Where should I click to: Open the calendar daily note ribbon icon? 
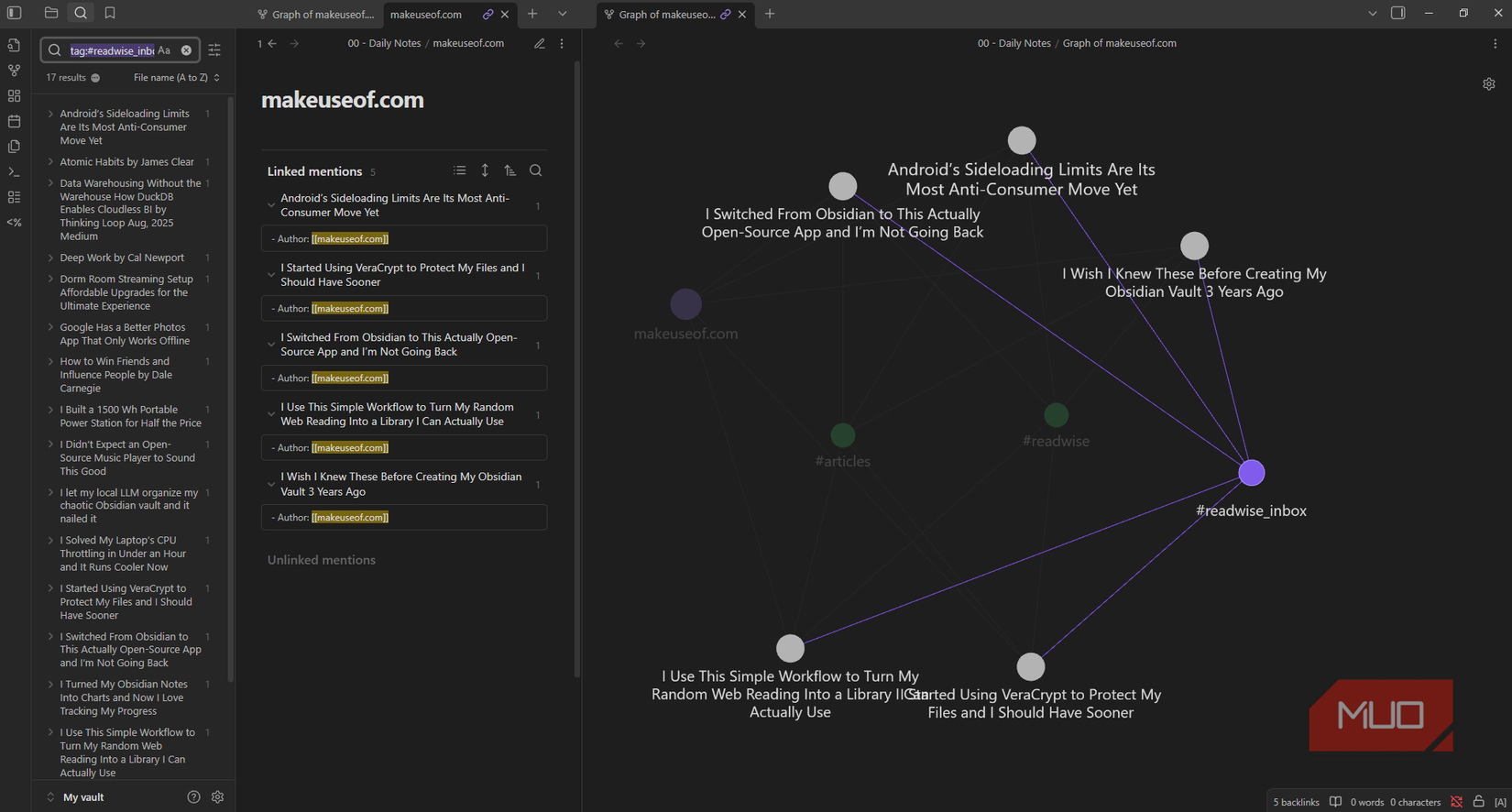tap(14, 121)
